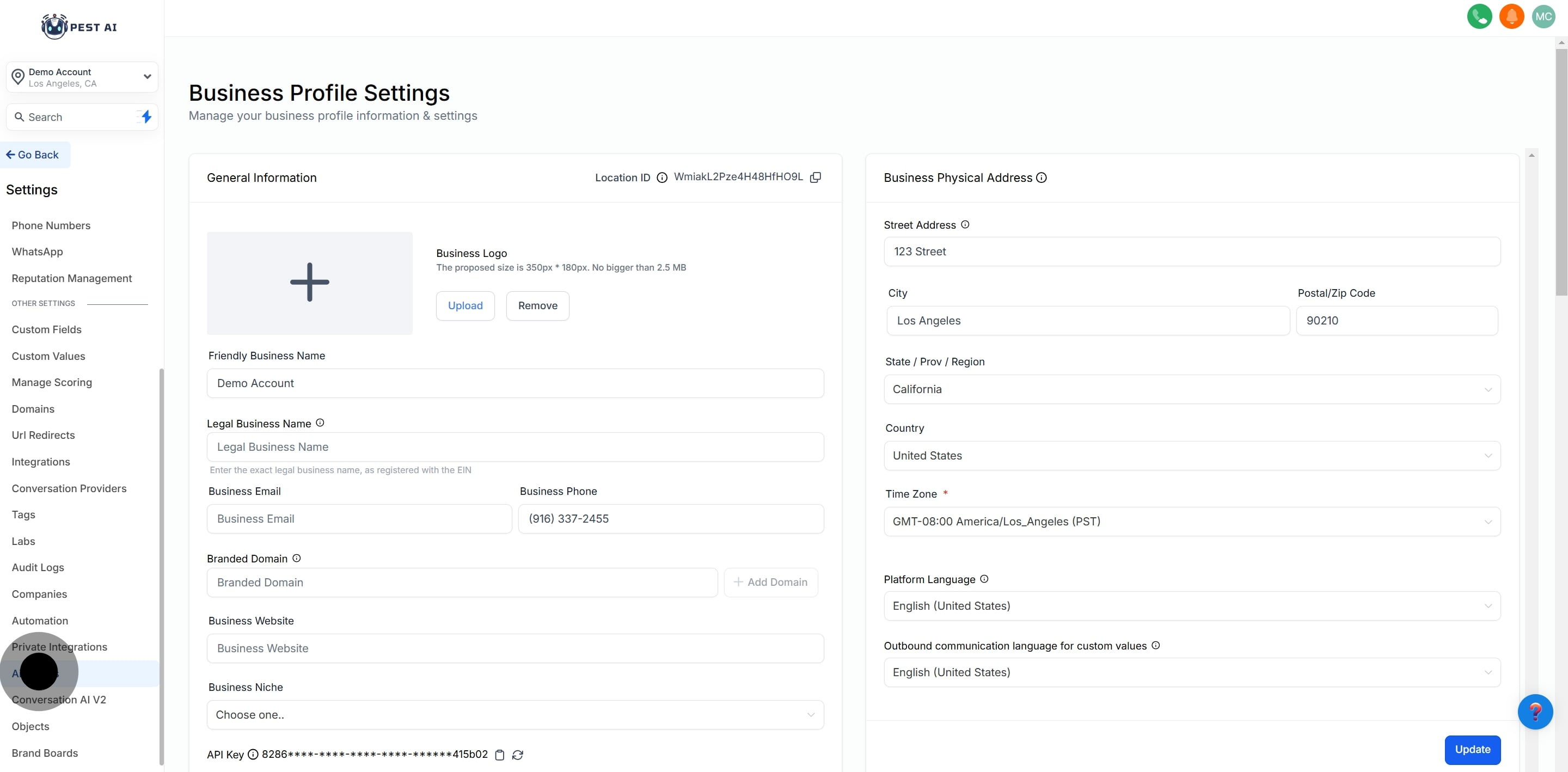Screen dimensions: 1568x772
Task: Click the Business Email input field
Action: pos(359,519)
